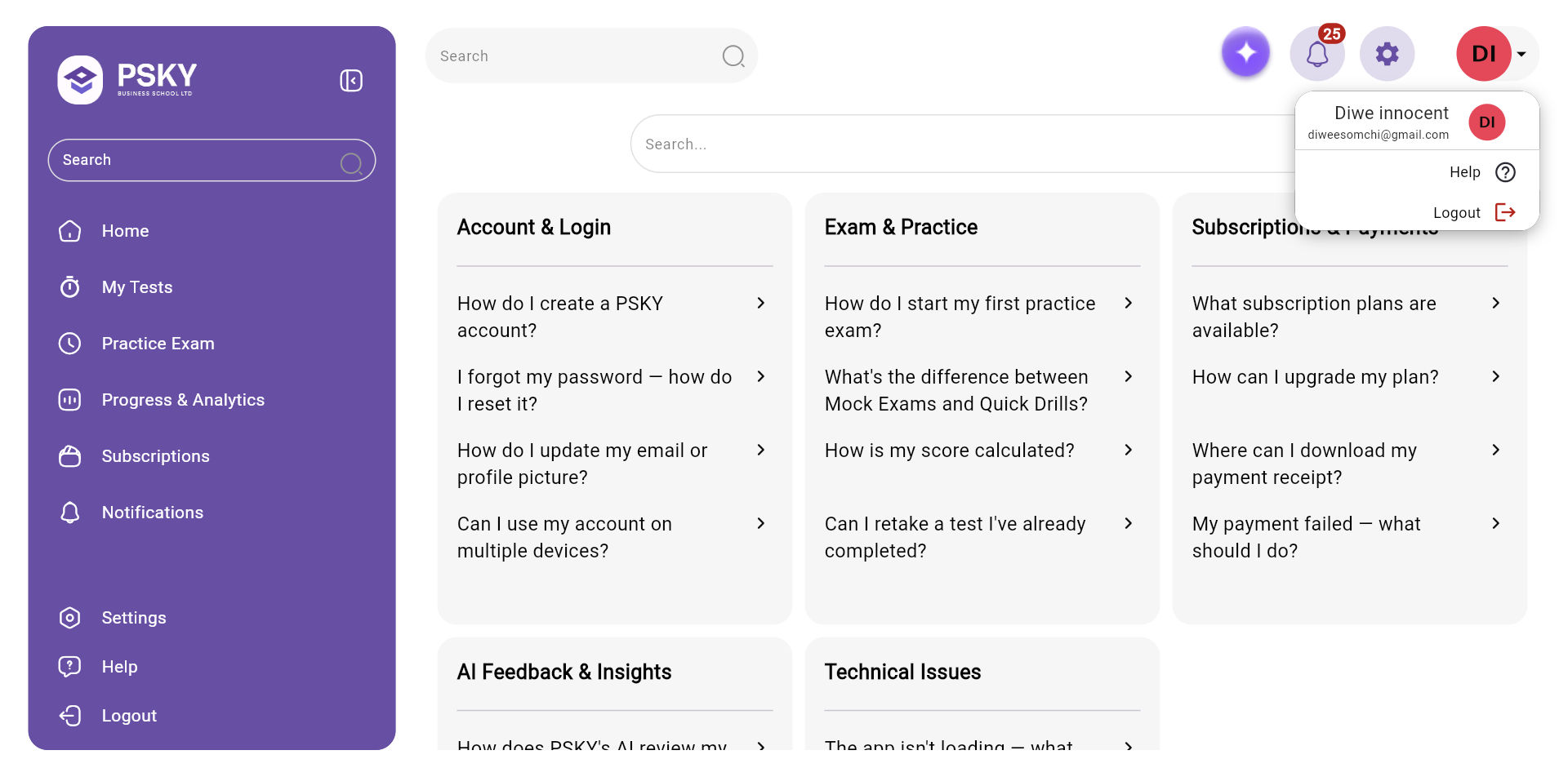The image size is (1568, 777).
Task: Click the Logout icon in profile menu
Action: [1504, 212]
